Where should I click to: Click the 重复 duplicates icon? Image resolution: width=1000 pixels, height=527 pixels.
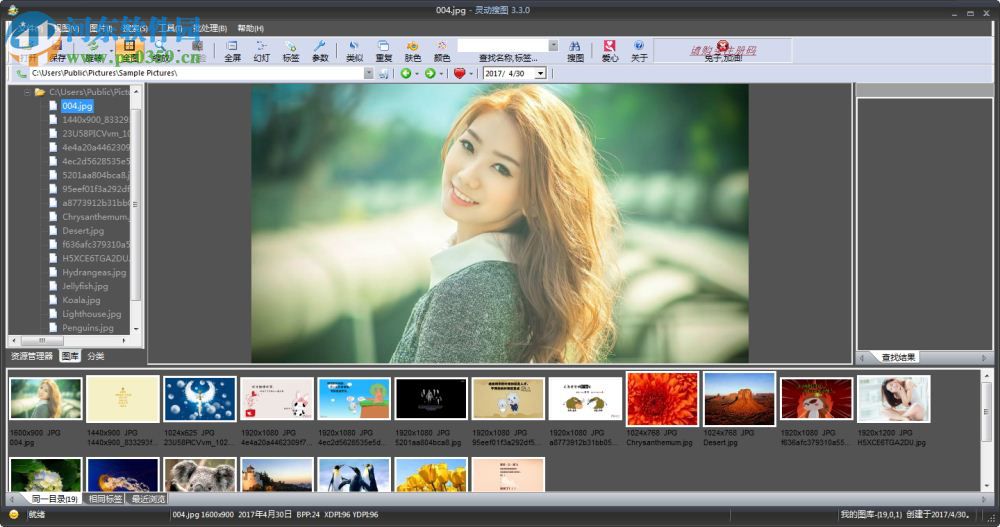[383, 50]
